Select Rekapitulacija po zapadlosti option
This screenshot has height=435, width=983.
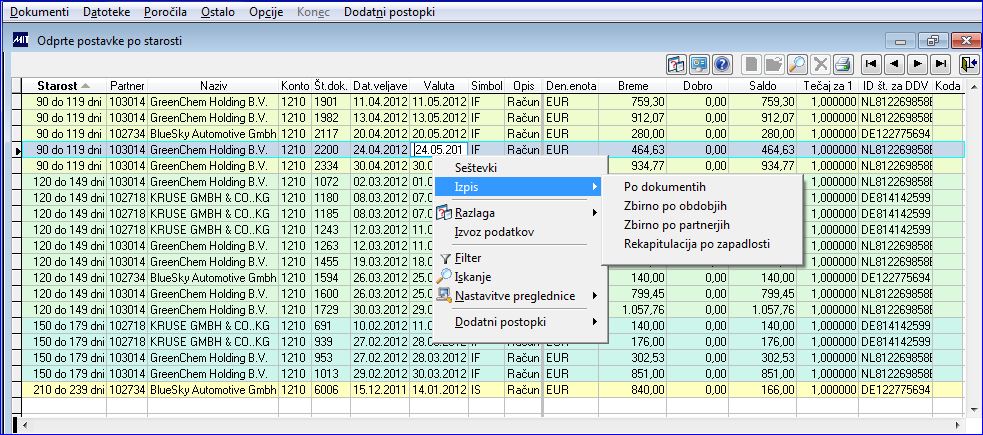coord(697,244)
